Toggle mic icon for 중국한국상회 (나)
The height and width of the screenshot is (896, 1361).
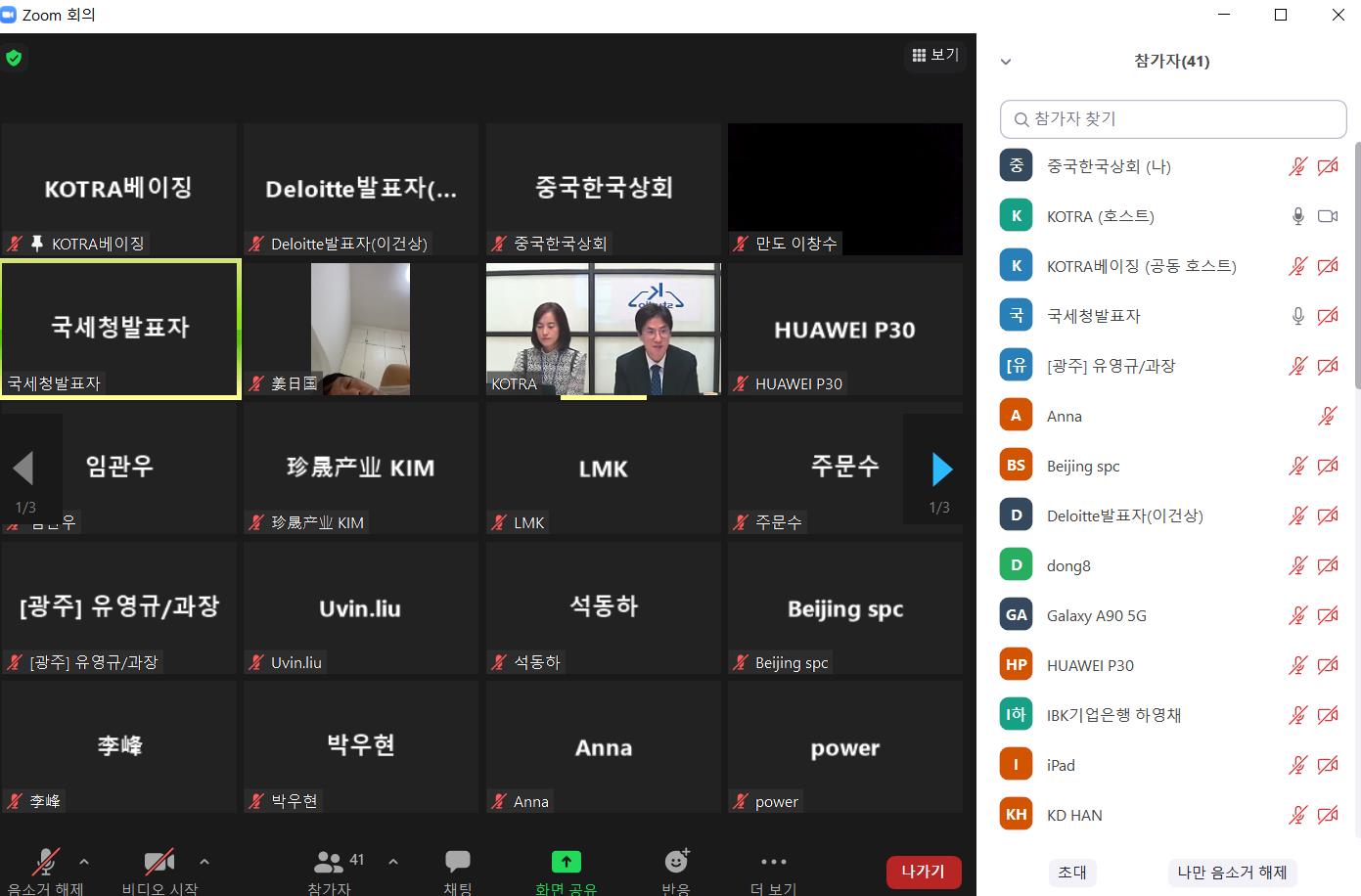(x=1297, y=166)
